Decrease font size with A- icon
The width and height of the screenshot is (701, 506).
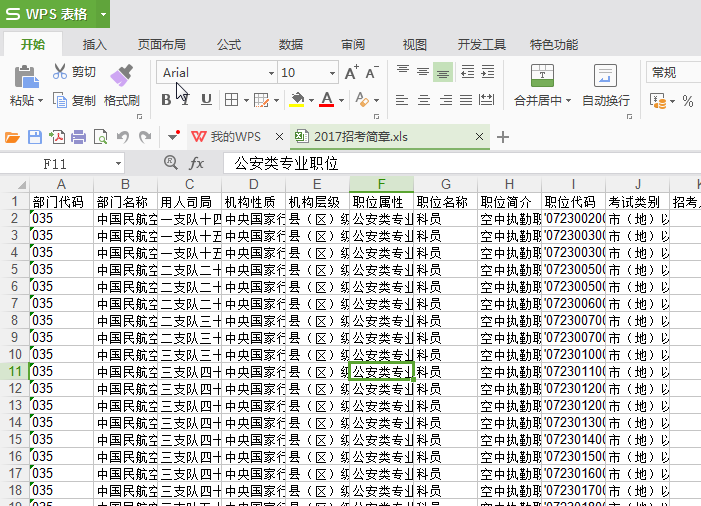pyautogui.click(x=372, y=72)
